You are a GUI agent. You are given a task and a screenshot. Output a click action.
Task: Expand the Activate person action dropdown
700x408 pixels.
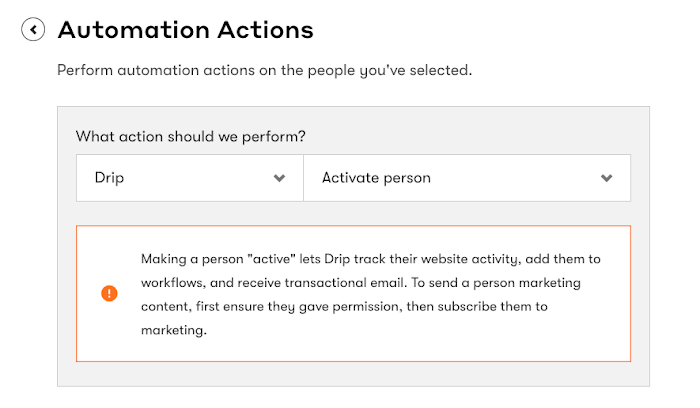[467, 178]
